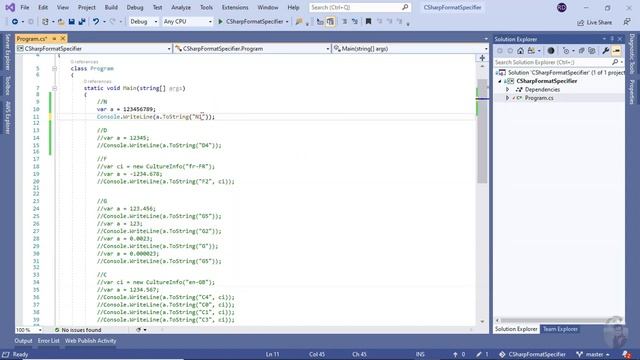Click the Open File folder icon
The width and height of the screenshot is (640, 360).
pos(61,22)
